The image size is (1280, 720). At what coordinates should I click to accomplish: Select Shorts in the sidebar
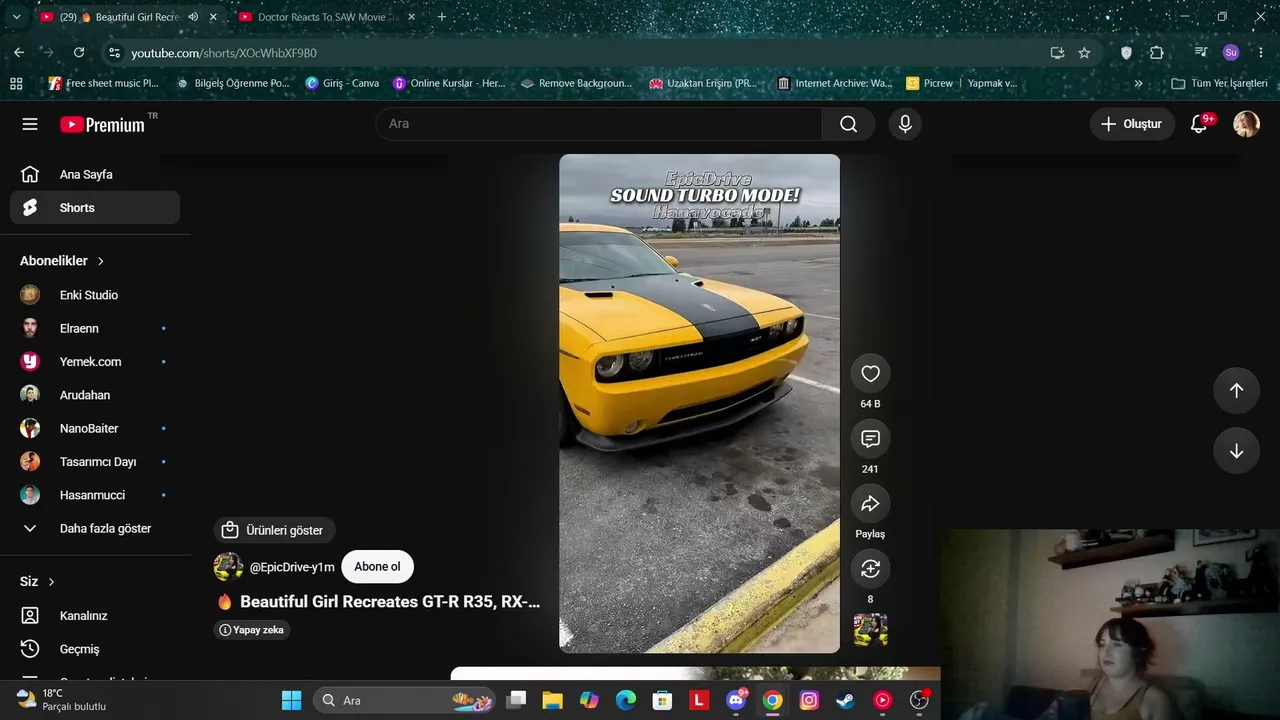pyautogui.click(x=95, y=208)
